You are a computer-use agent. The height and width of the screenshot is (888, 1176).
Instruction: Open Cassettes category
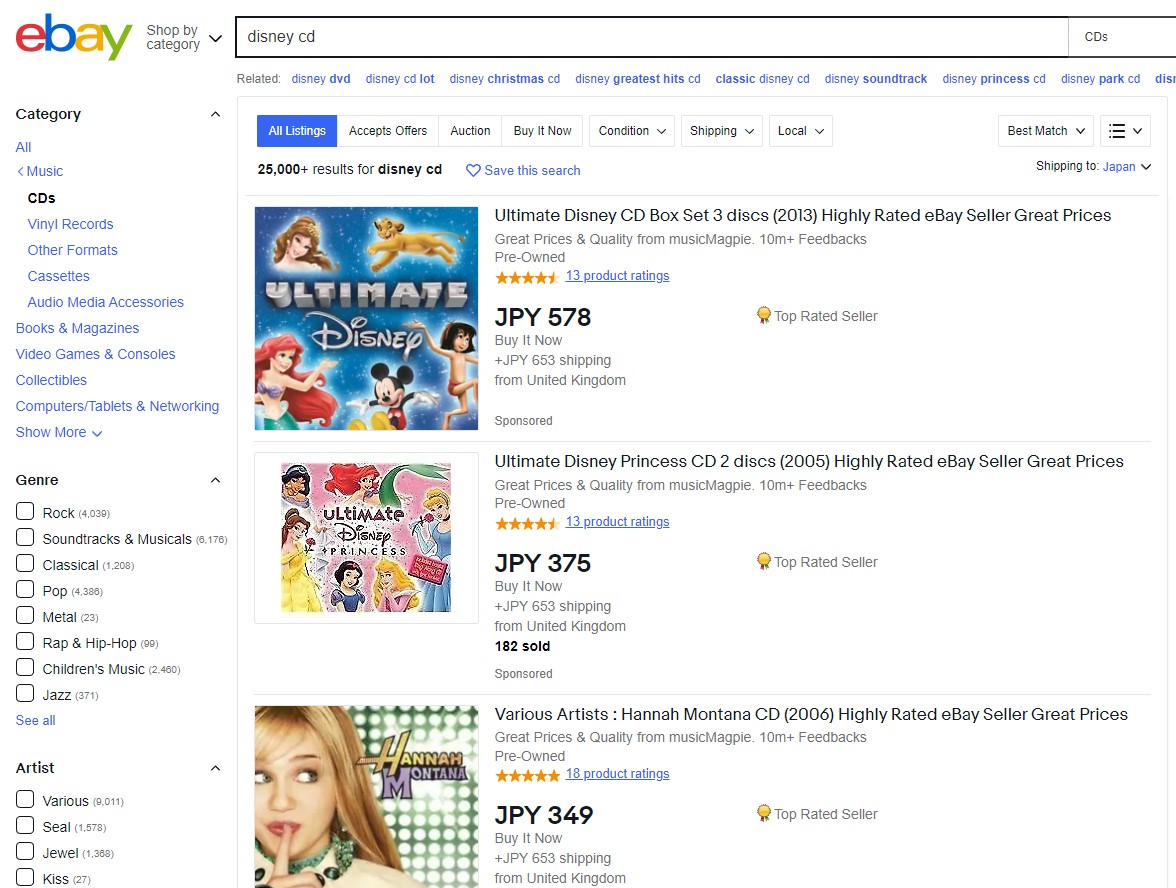[x=58, y=276]
